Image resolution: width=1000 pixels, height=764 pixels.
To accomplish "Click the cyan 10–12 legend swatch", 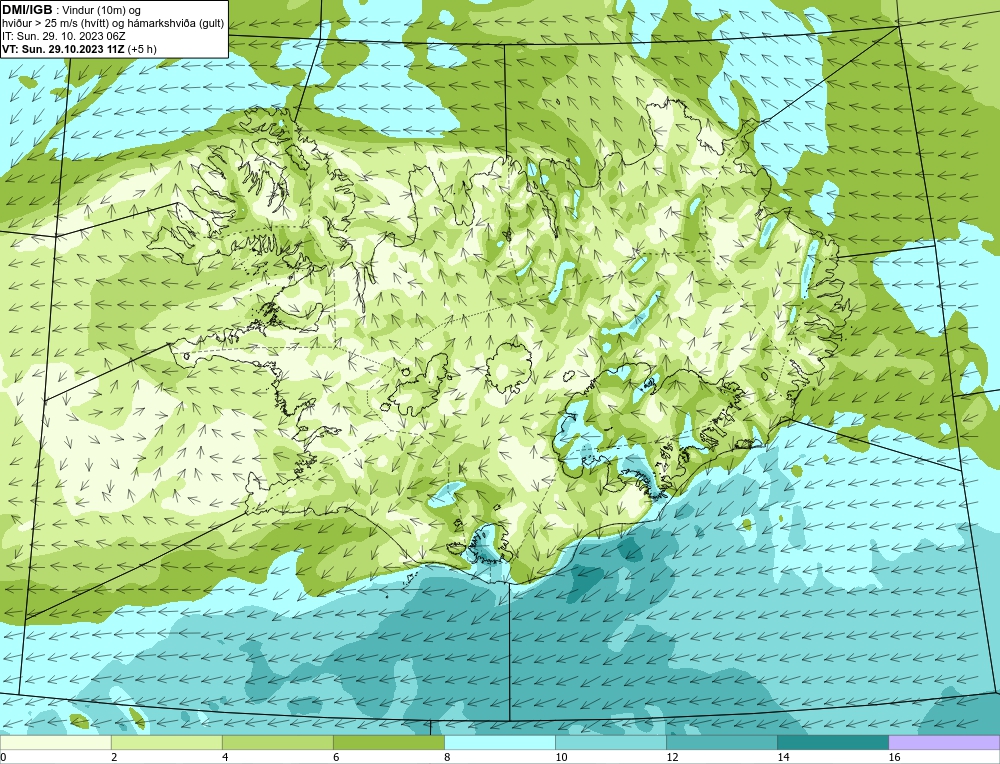I will pyautogui.click(x=610, y=742).
